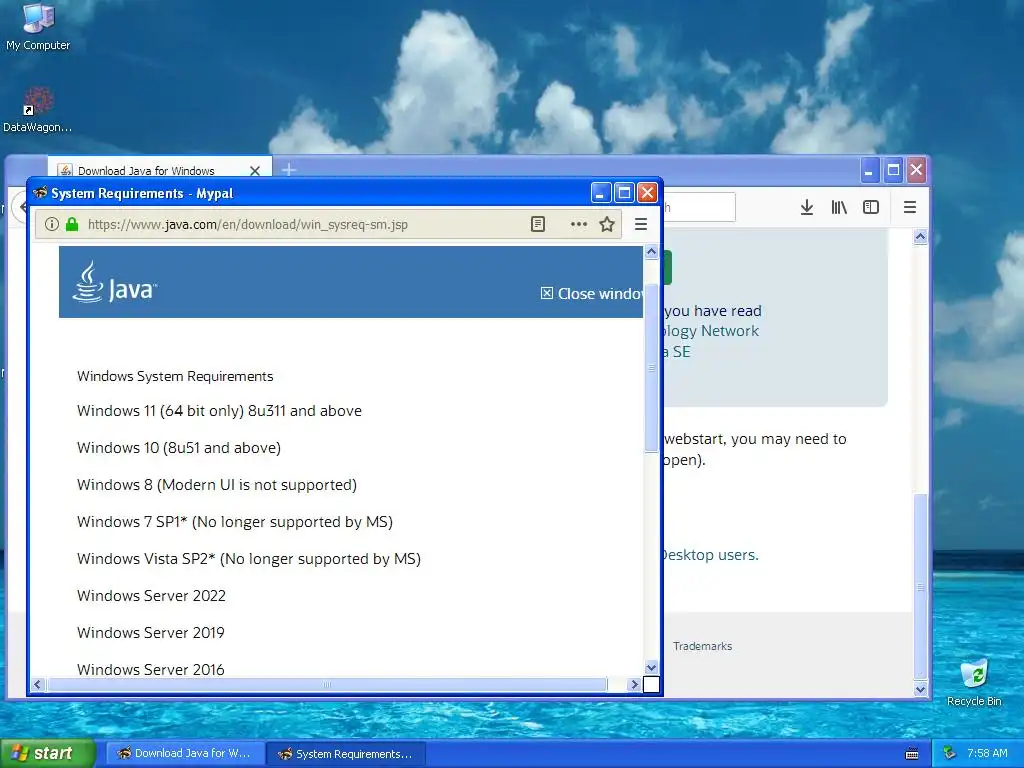Switch to Download Java taskbar button
The width and height of the screenshot is (1024, 768).
pos(185,754)
